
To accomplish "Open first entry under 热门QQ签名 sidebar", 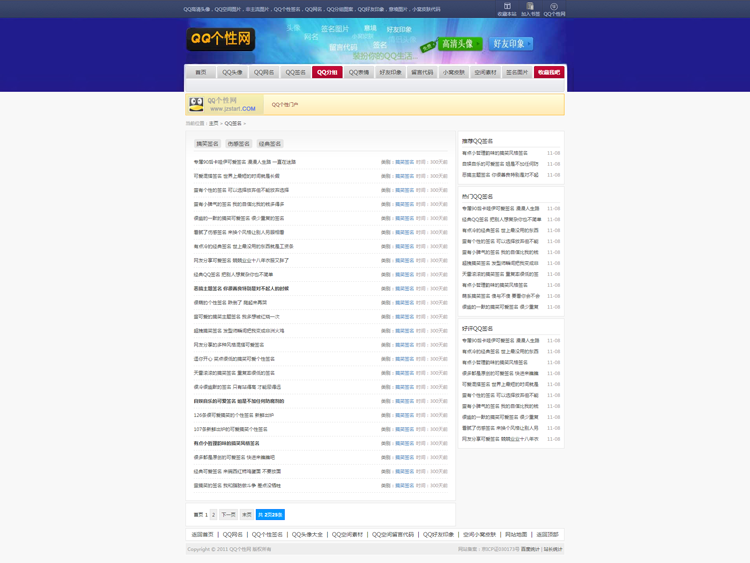I will 500,209.
